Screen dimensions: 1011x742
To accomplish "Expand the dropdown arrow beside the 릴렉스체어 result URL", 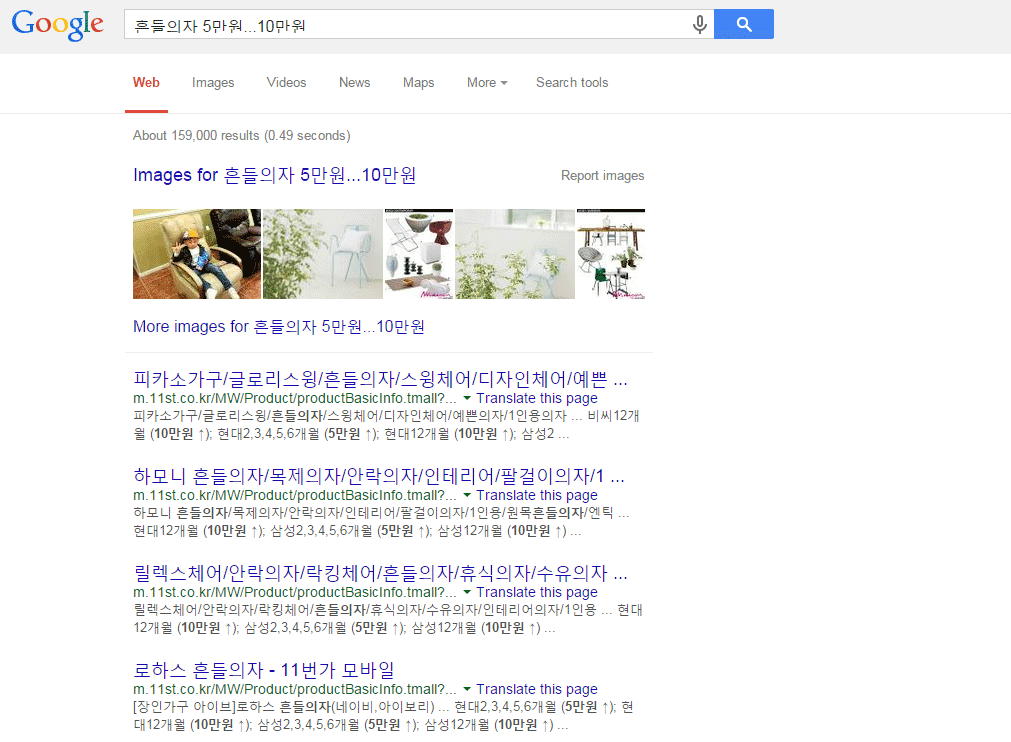I will [x=467, y=592].
